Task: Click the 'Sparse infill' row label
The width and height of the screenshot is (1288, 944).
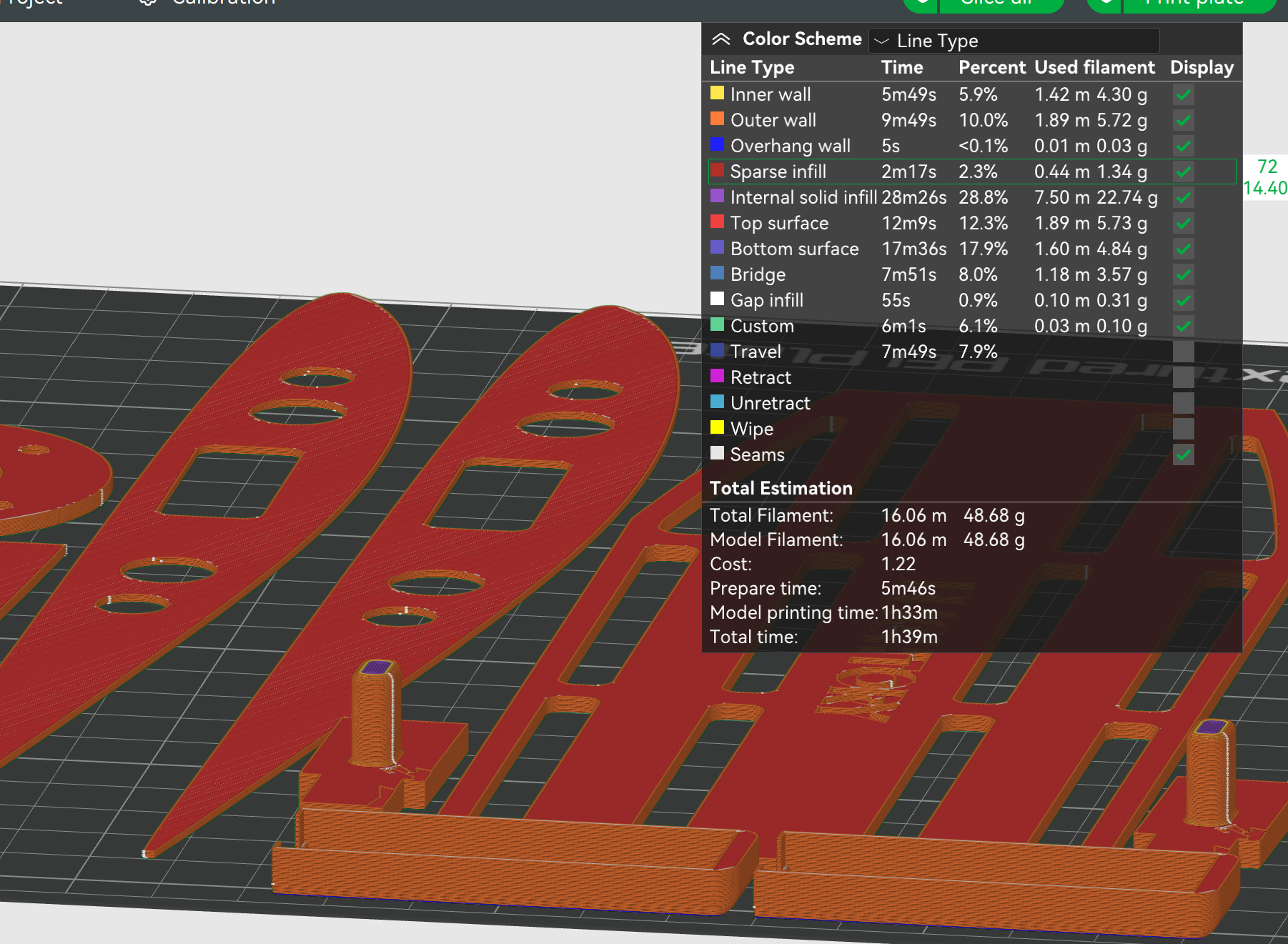Action: point(778,172)
